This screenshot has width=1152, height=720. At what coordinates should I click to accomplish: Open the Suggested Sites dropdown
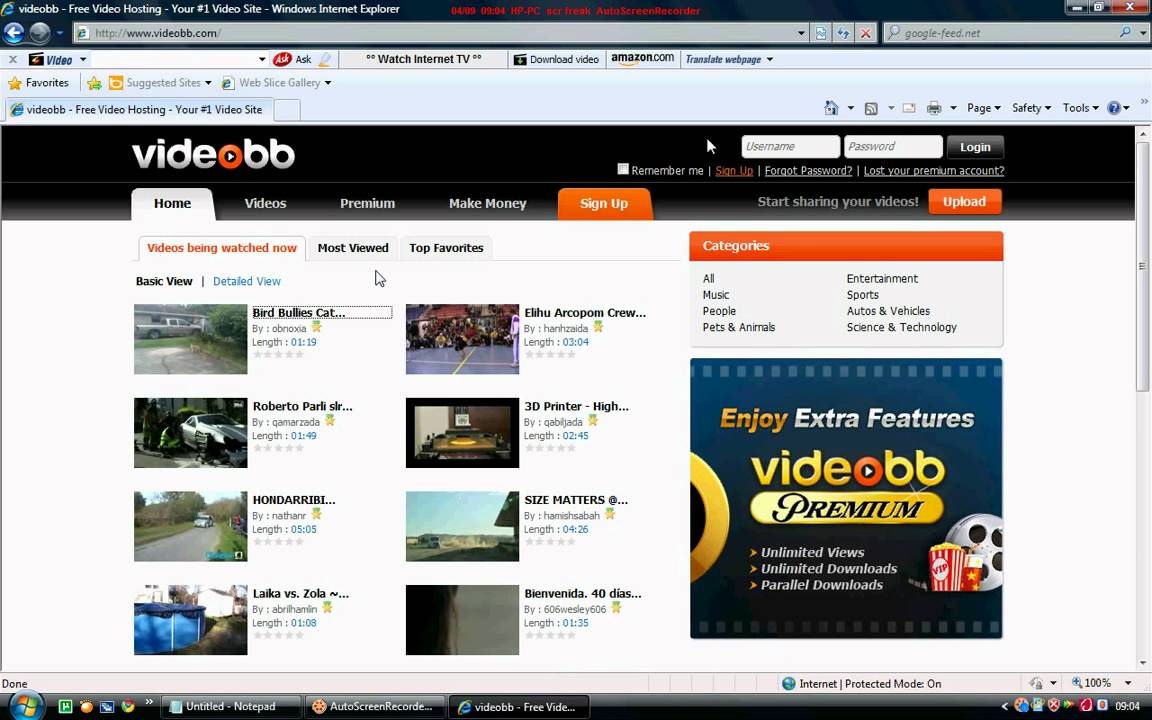(x=208, y=83)
